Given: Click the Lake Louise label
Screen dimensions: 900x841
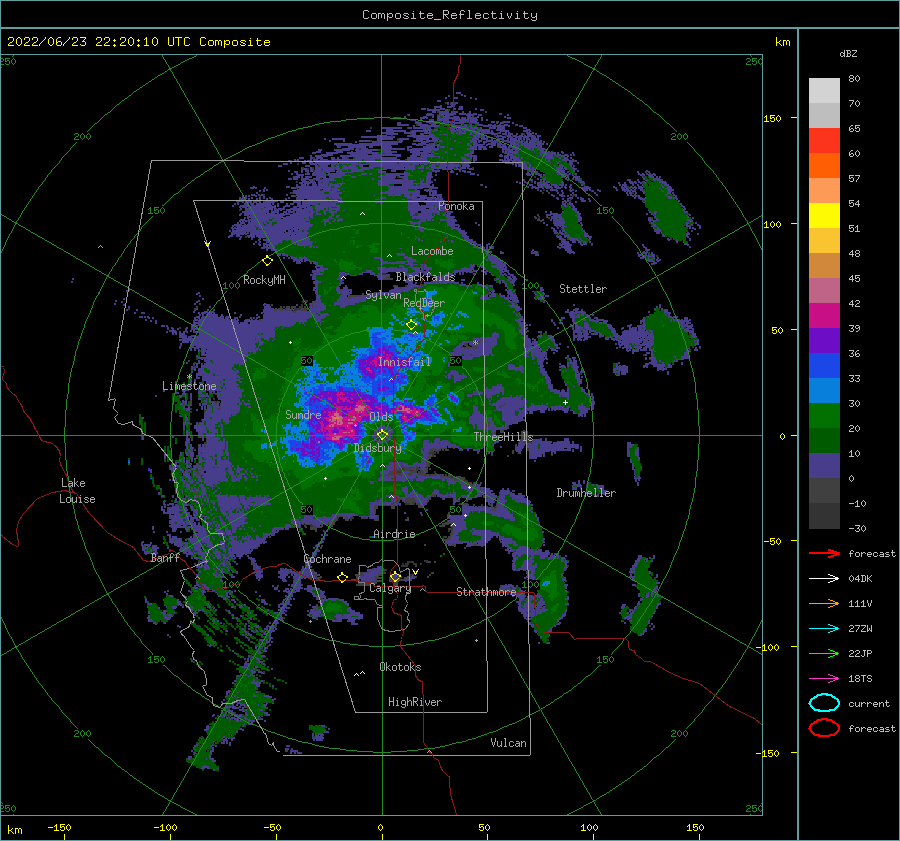Looking at the screenshot, I should (x=77, y=491).
